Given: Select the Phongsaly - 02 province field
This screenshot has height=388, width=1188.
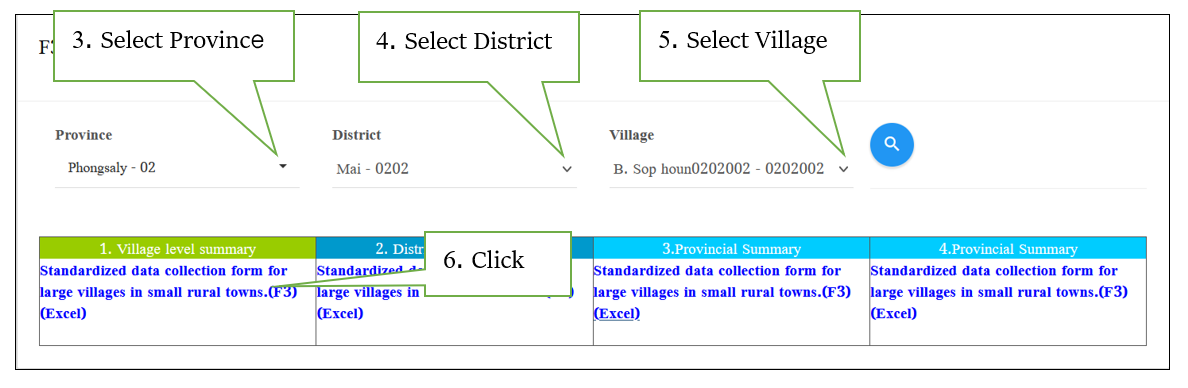Looking at the screenshot, I should pos(177,167).
